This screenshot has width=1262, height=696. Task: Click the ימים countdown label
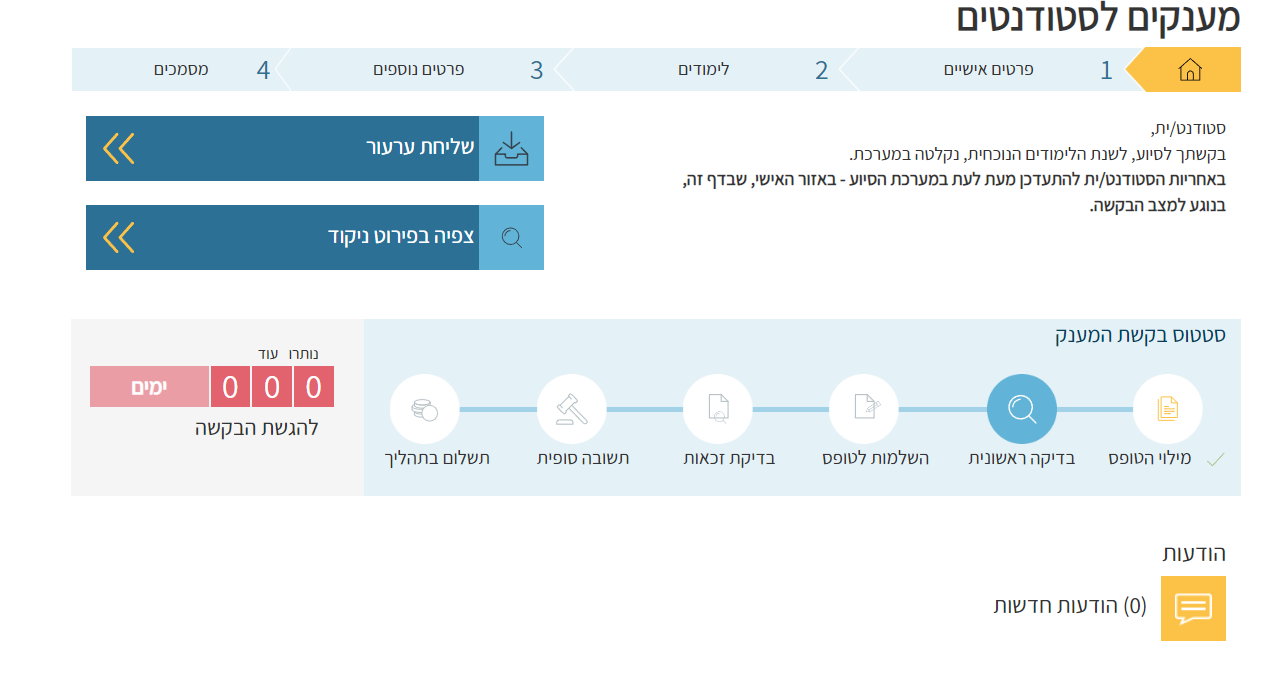[149, 387]
